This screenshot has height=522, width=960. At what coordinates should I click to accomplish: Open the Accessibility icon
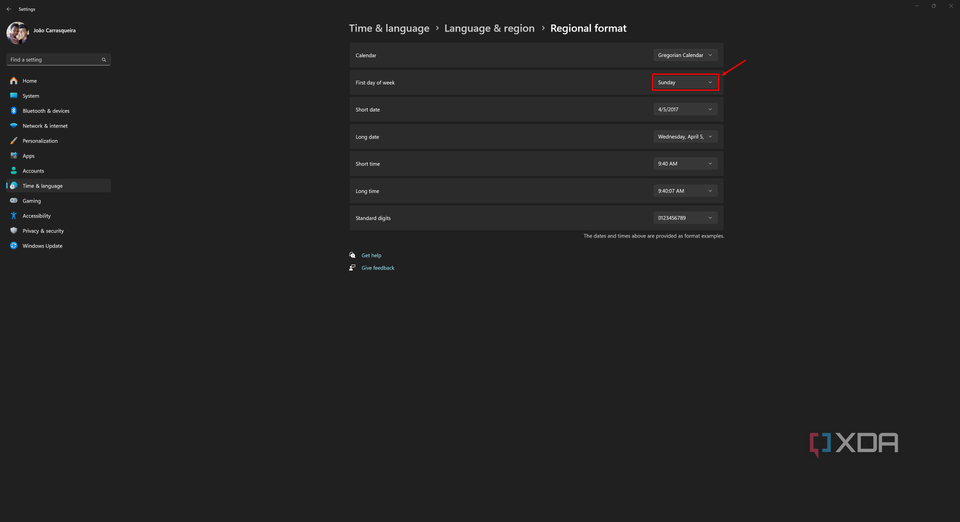[13, 216]
